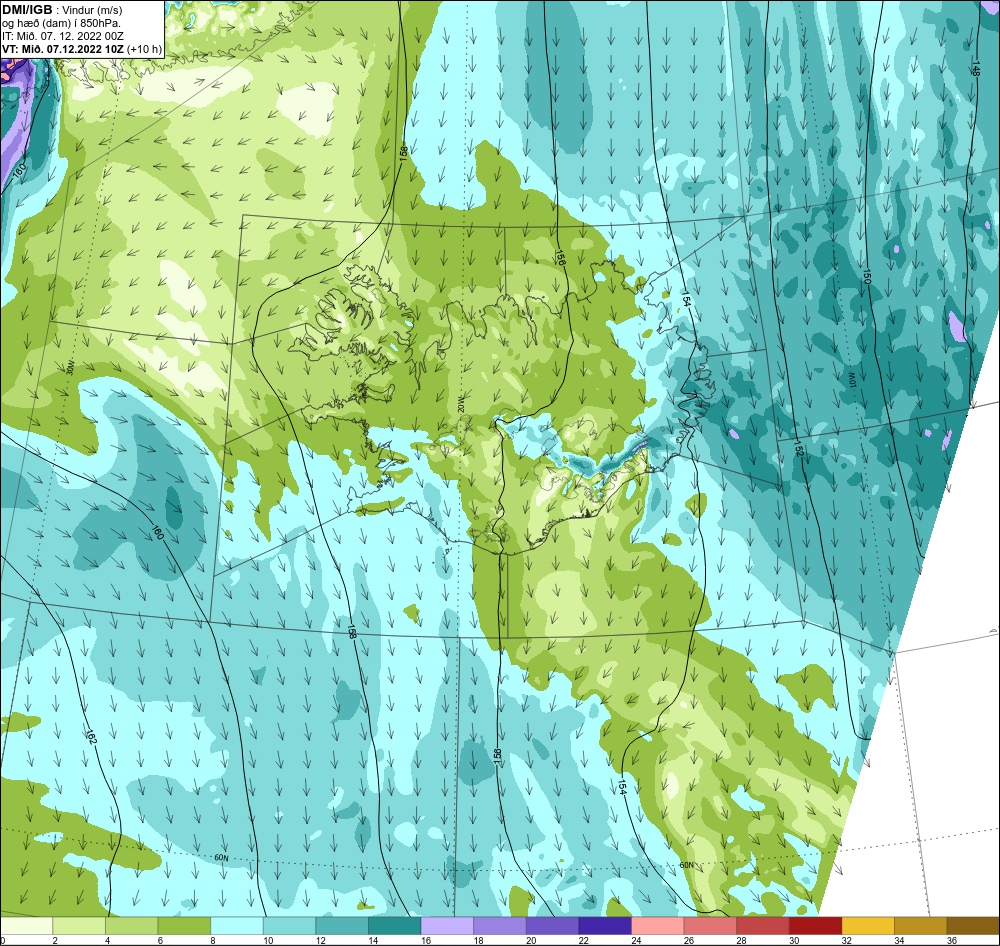The width and height of the screenshot is (1000, 946).
Task: Choose the 22–24 m/s deep indigo swatch
Action: [x=605, y=926]
